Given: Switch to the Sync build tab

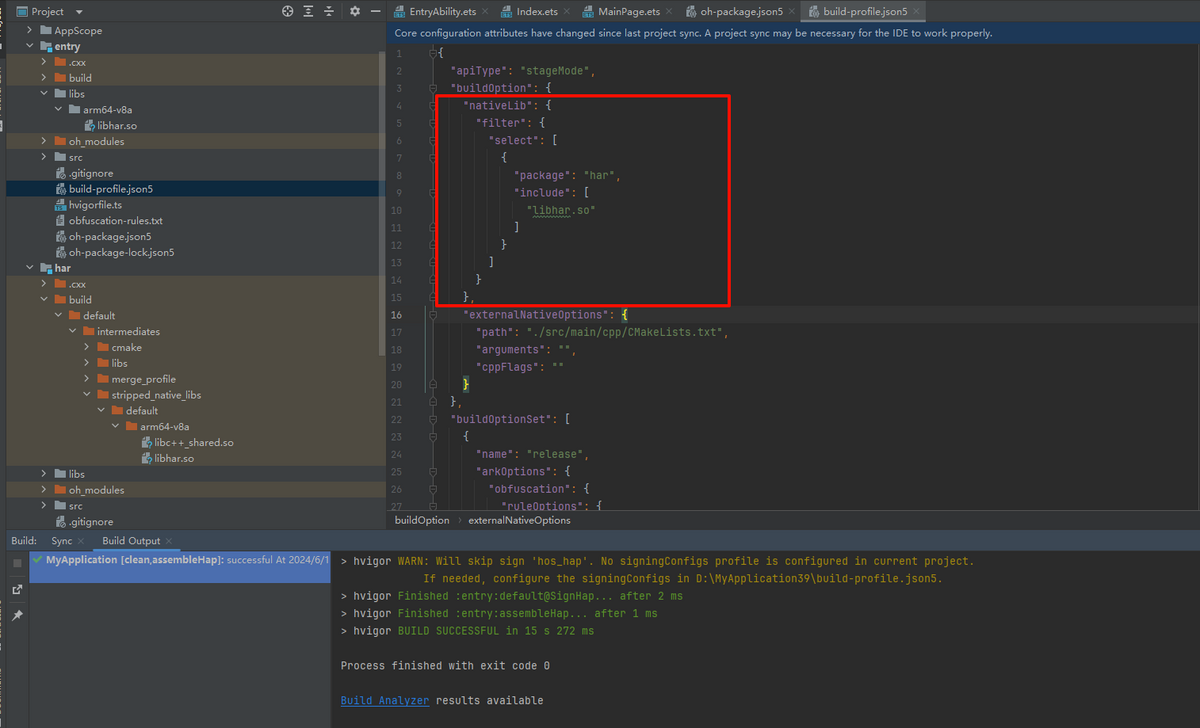Looking at the screenshot, I should [62, 541].
